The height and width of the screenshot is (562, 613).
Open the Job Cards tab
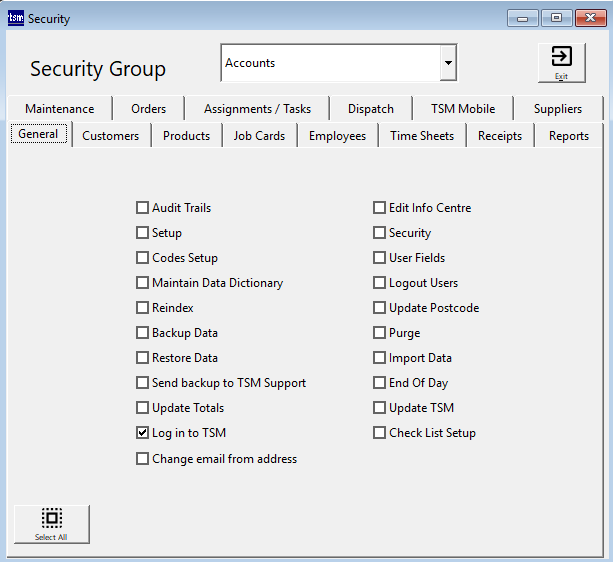pos(259,136)
